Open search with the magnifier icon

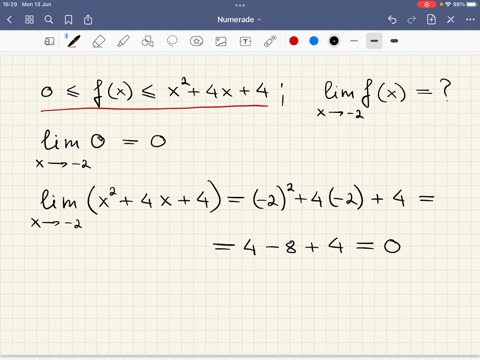point(49,20)
